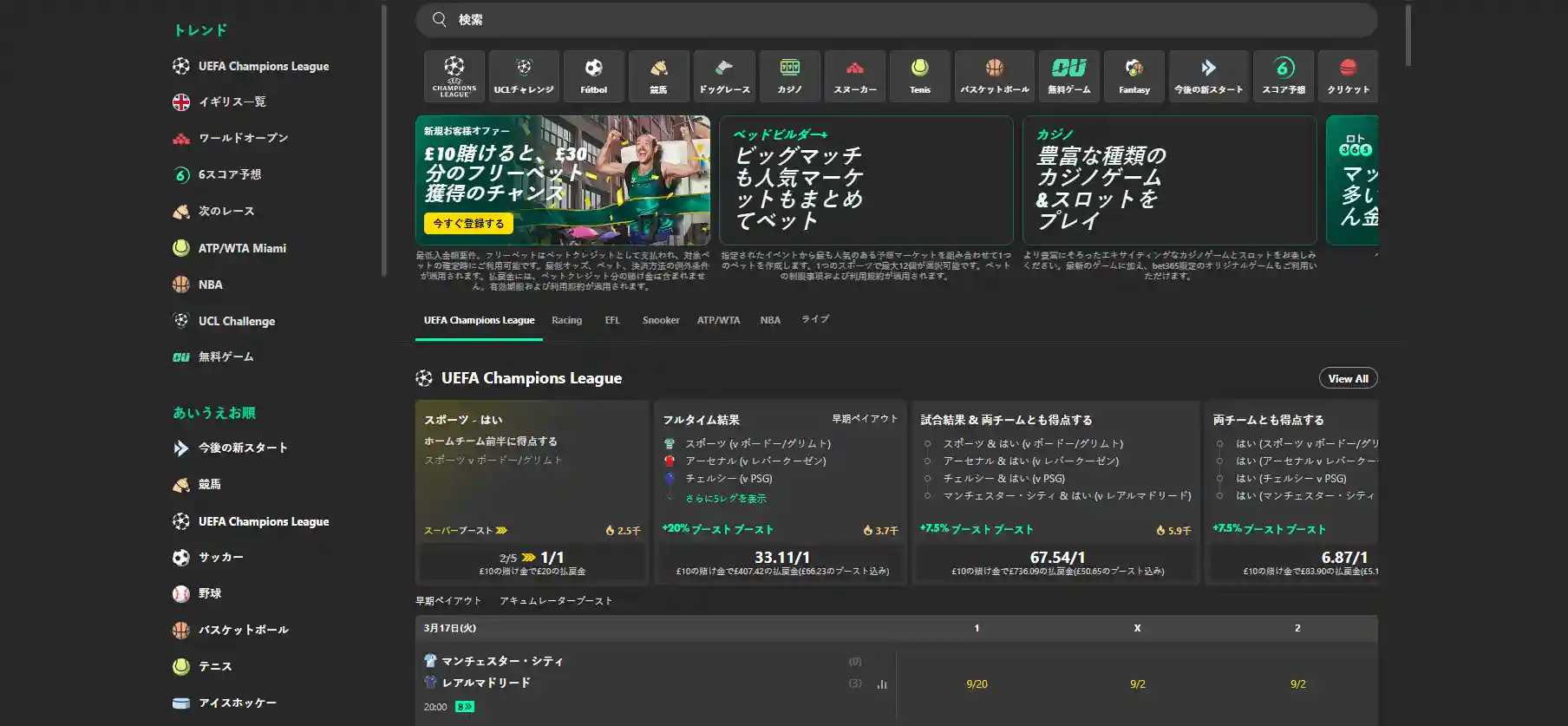Expand さらに5レグを表示 legs link
The image size is (1568, 726).
[x=726, y=499]
